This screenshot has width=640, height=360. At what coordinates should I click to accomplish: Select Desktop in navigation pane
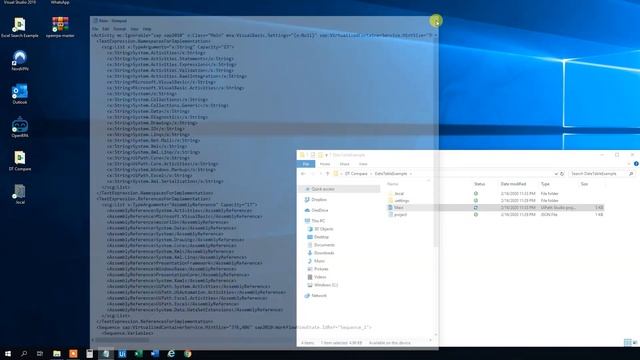tap(321, 237)
